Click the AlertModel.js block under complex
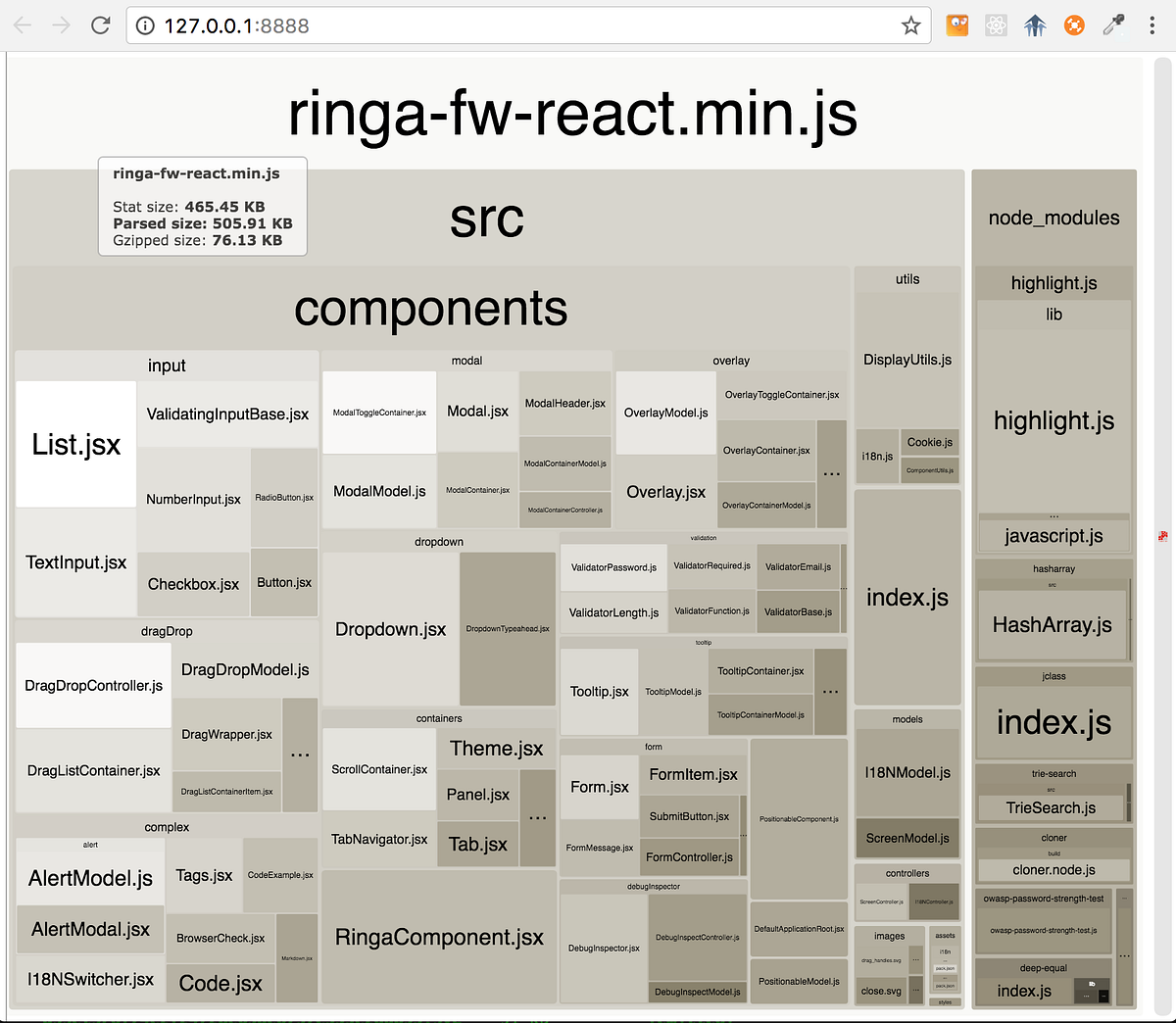Viewport: 1176px width, 1023px height. [89, 880]
